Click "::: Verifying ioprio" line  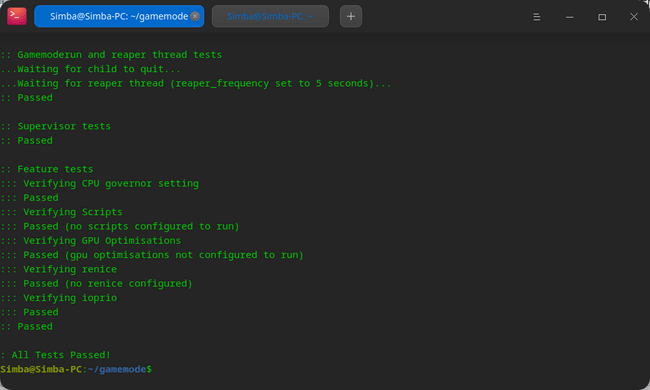[58, 298]
